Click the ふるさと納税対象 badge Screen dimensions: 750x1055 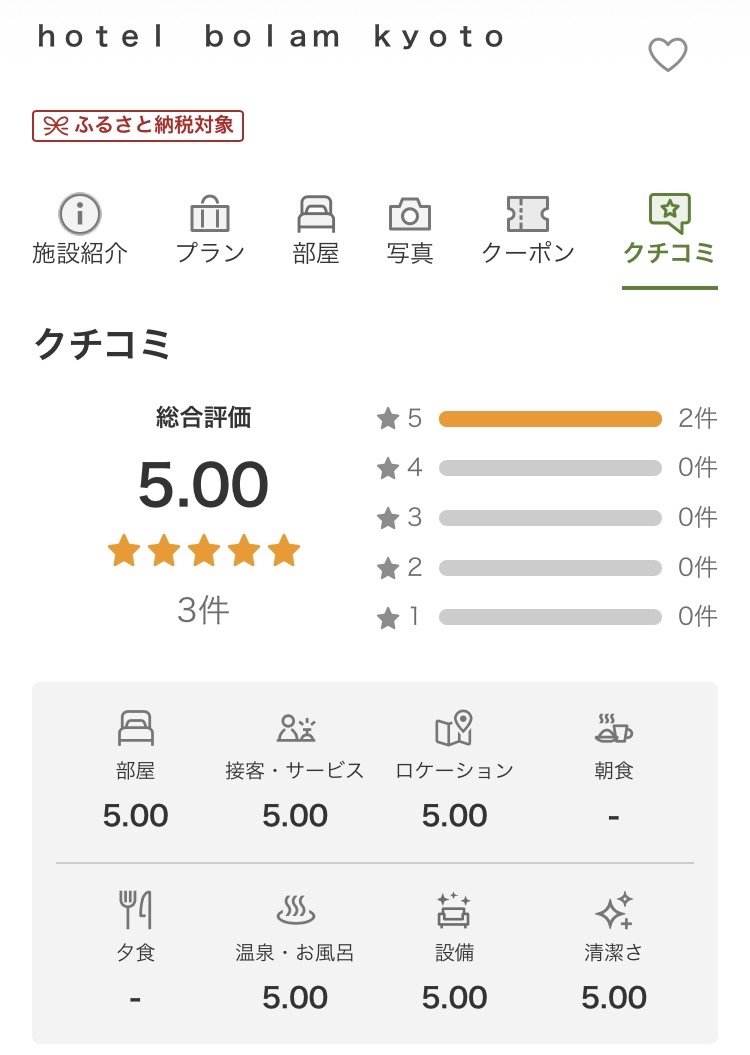click(x=138, y=125)
